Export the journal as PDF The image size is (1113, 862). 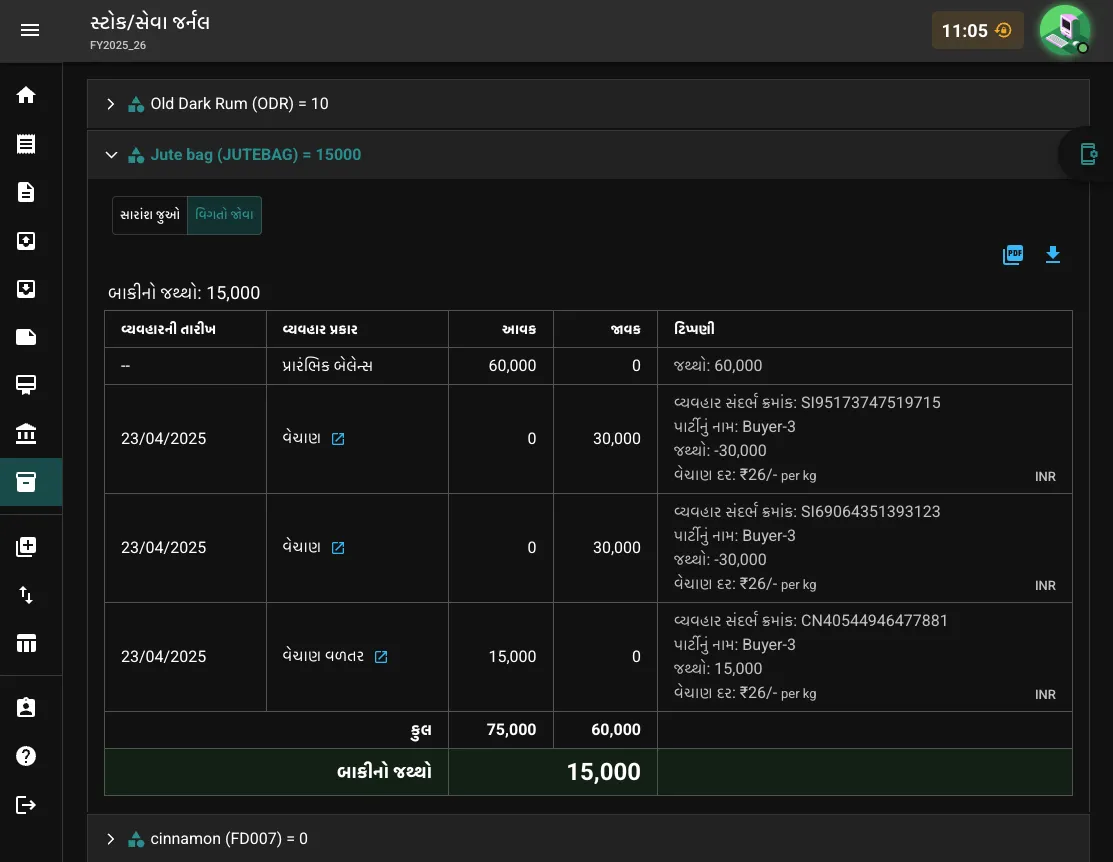coord(1012,254)
